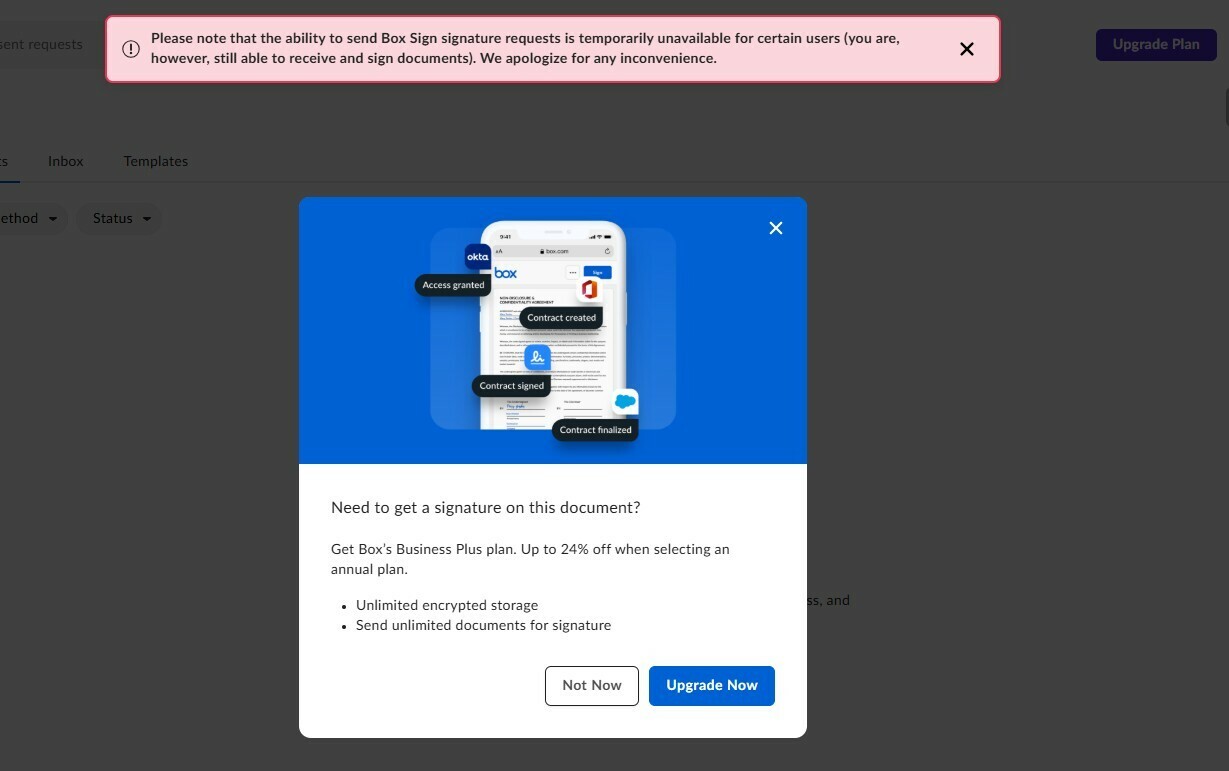The width and height of the screenshot is (1229, 771).
Task: Click the 'Access granted' label in the illustration
Action: (453, 285)
